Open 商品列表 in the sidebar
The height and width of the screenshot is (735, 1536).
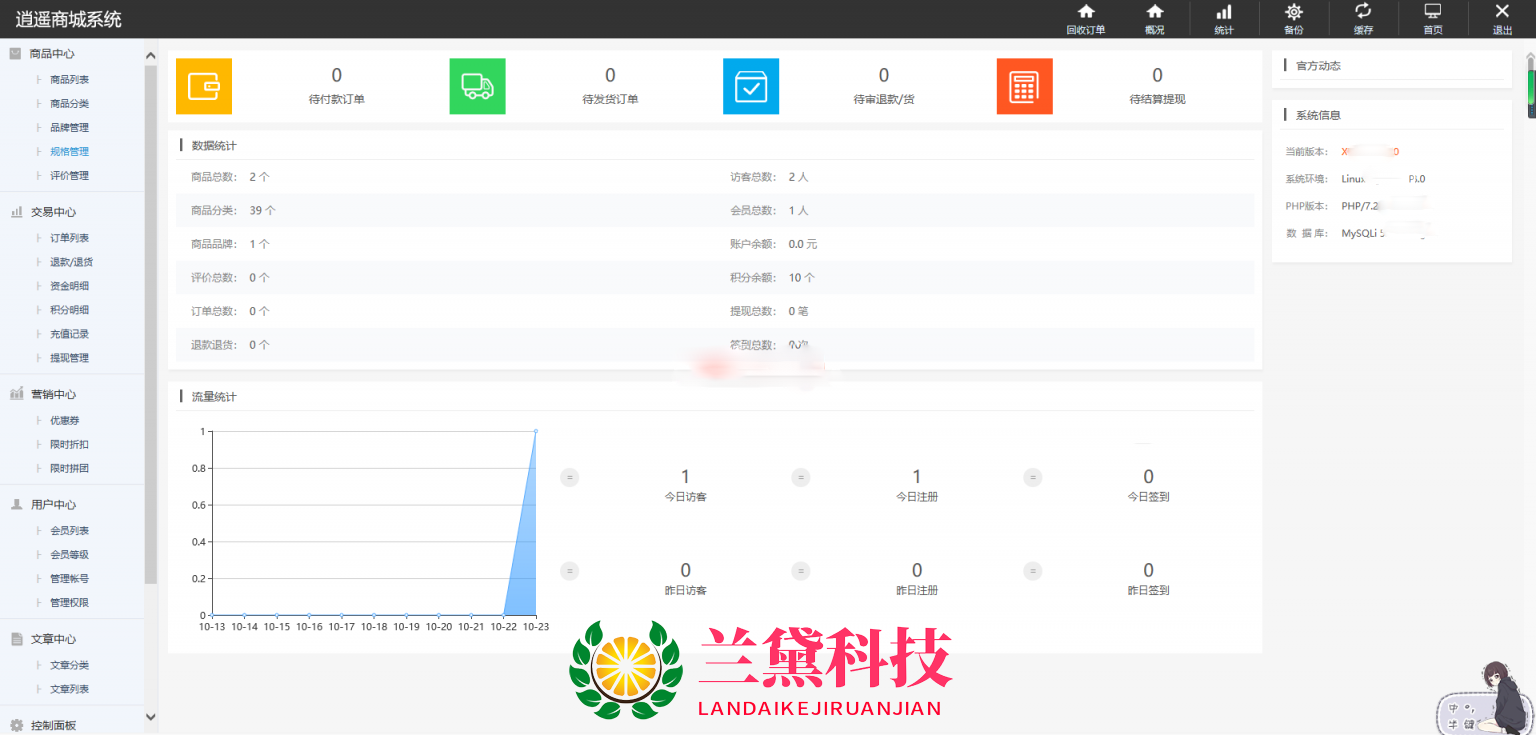(69, 80)
